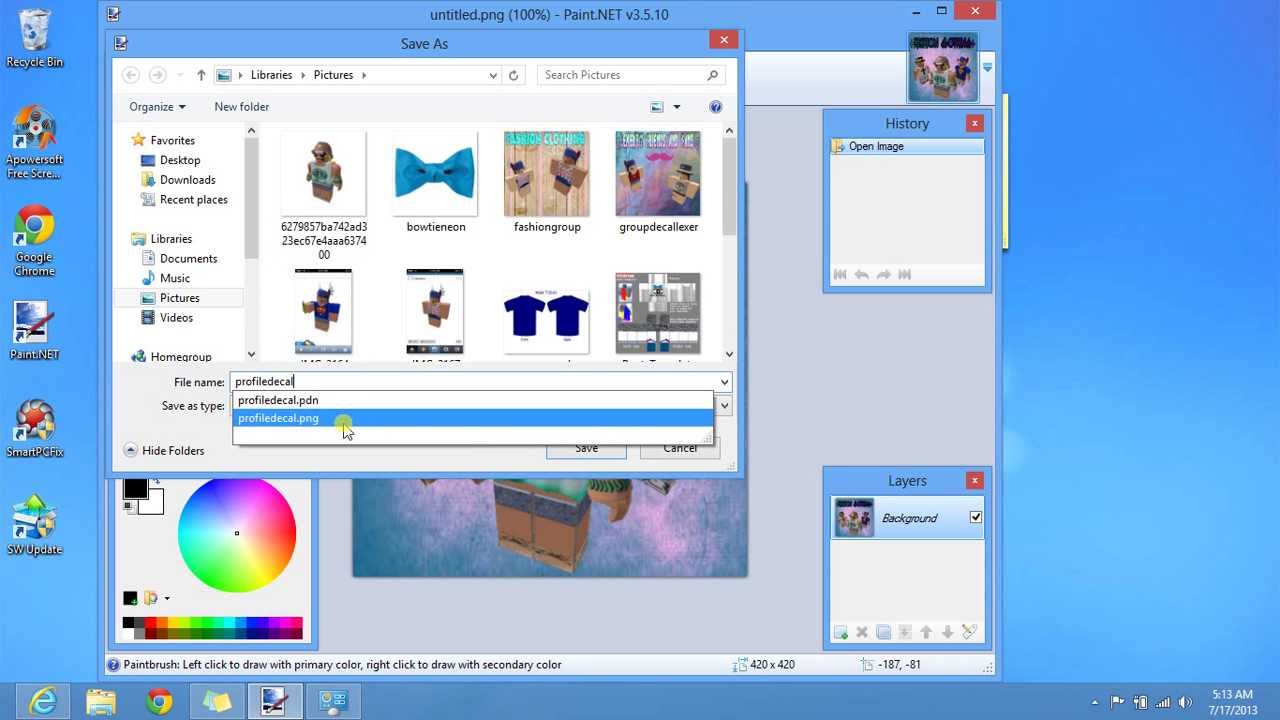Viewport: 1280px width, 720px height.
Task: Open dialog Help with question mark icon
Action: (715, 107)
